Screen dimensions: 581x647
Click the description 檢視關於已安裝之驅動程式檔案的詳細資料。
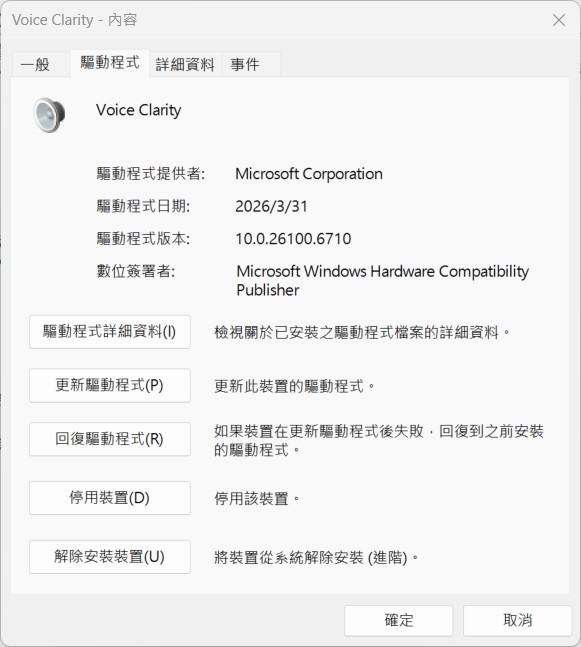pyautogui.click(x=362, y=333)
